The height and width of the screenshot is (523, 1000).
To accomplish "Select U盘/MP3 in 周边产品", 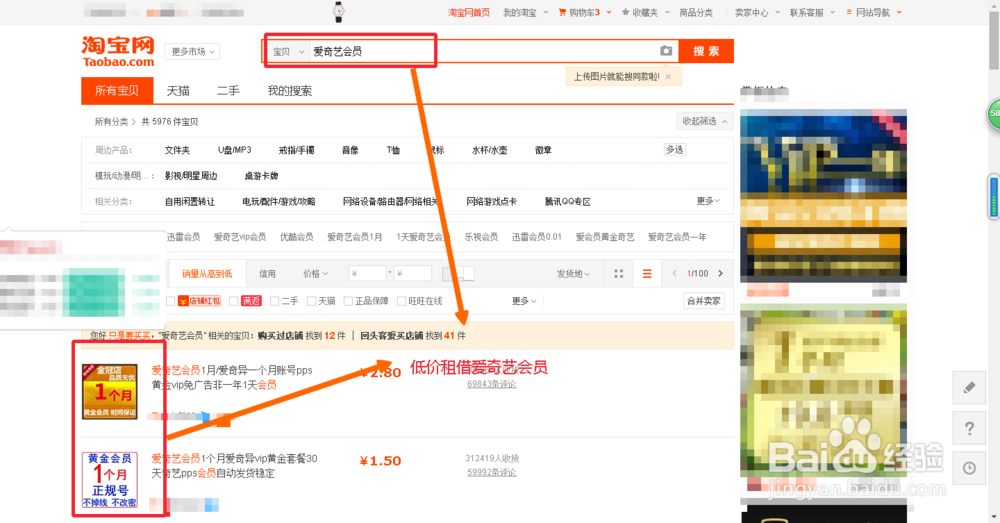I will tap(235, 150).
